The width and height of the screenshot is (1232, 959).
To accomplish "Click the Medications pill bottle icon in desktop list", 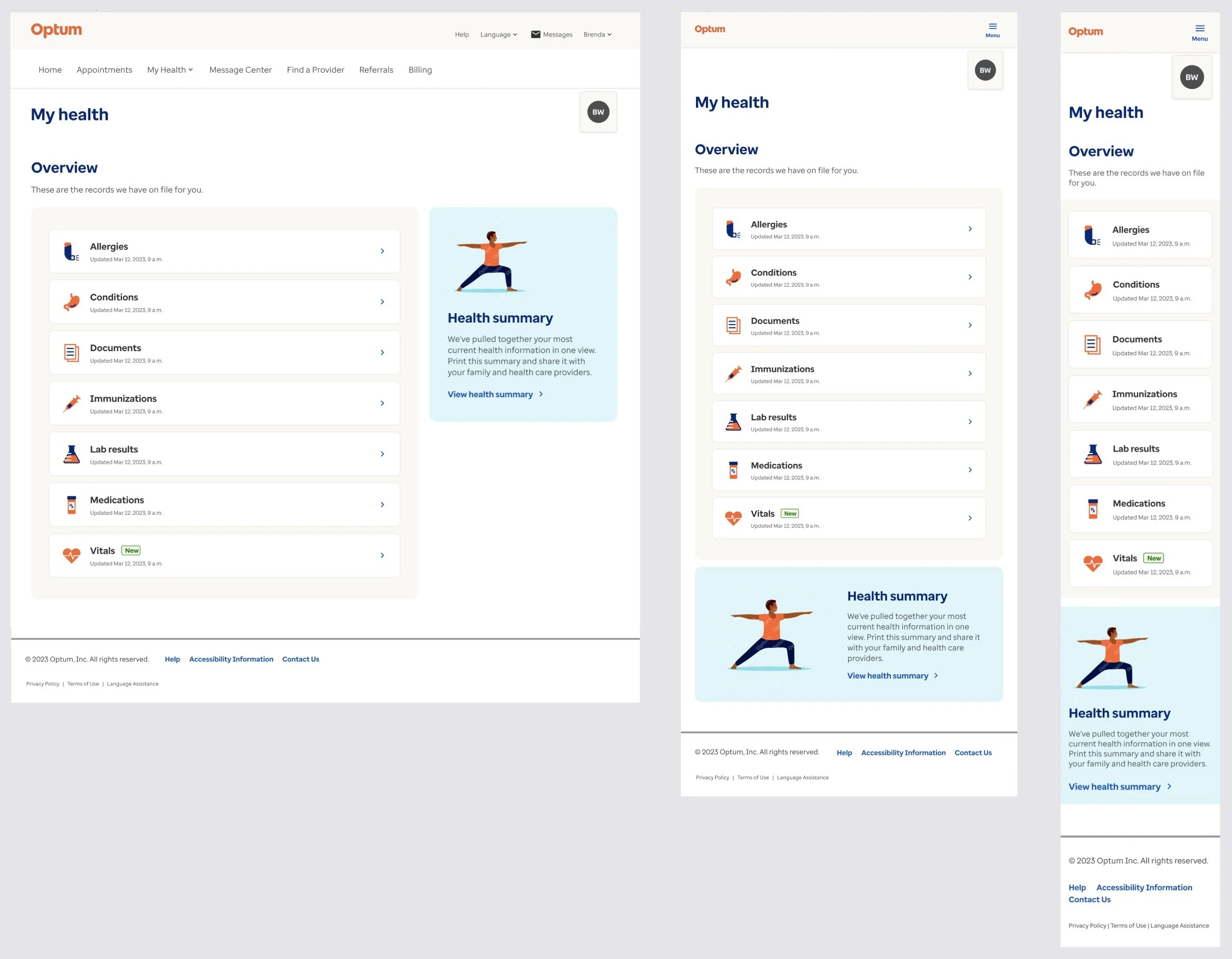I will tap(71, 505).
